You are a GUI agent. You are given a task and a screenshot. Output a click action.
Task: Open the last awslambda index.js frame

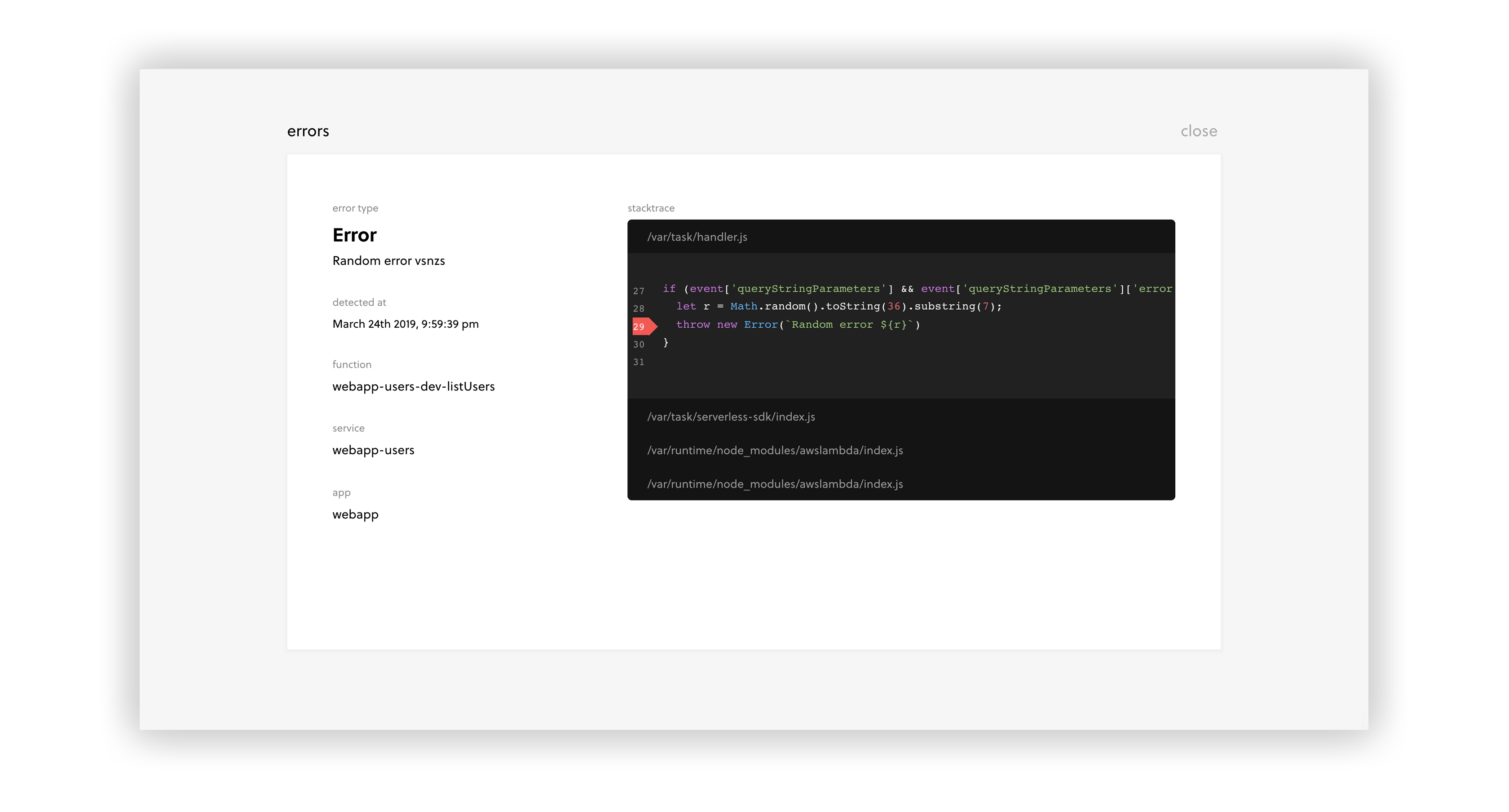click(775, 483)
